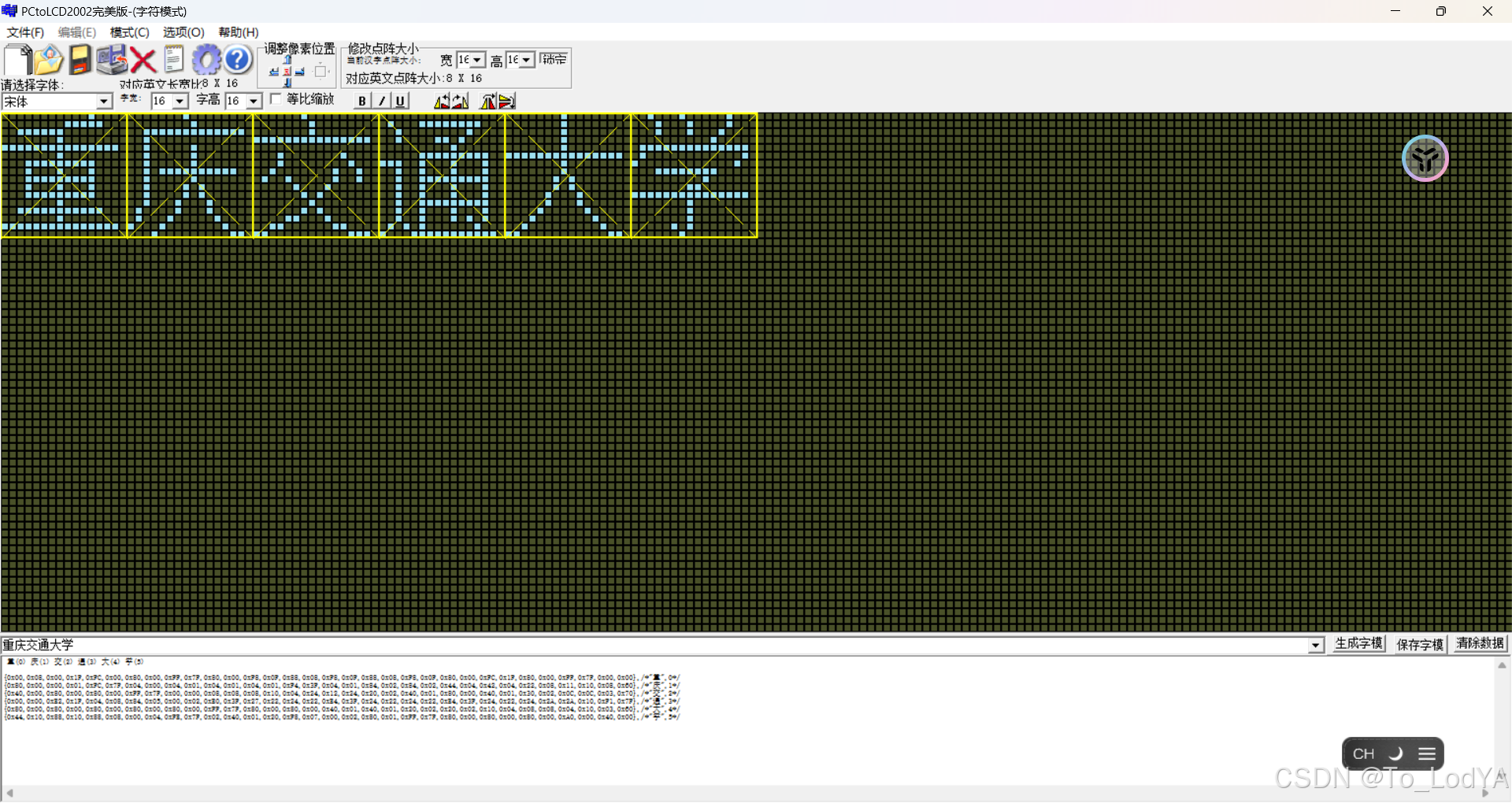
Task: Click the 庆 glyph cell in grid
Action: tap(190, 175)
